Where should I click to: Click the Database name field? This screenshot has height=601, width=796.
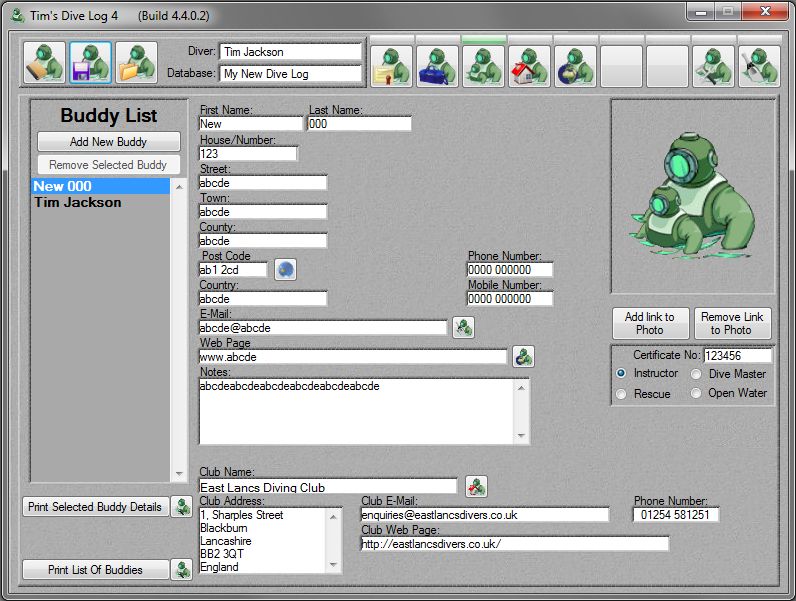coord(291,74)
